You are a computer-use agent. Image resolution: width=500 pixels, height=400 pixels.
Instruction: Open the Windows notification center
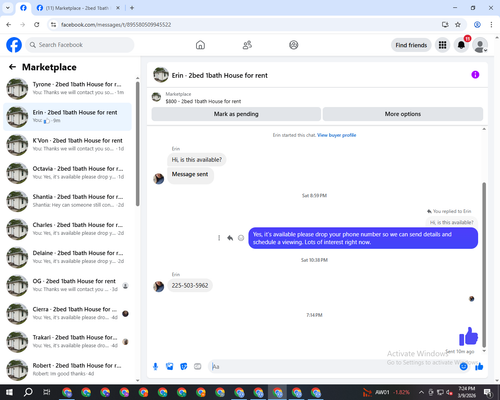click(488, 392)
